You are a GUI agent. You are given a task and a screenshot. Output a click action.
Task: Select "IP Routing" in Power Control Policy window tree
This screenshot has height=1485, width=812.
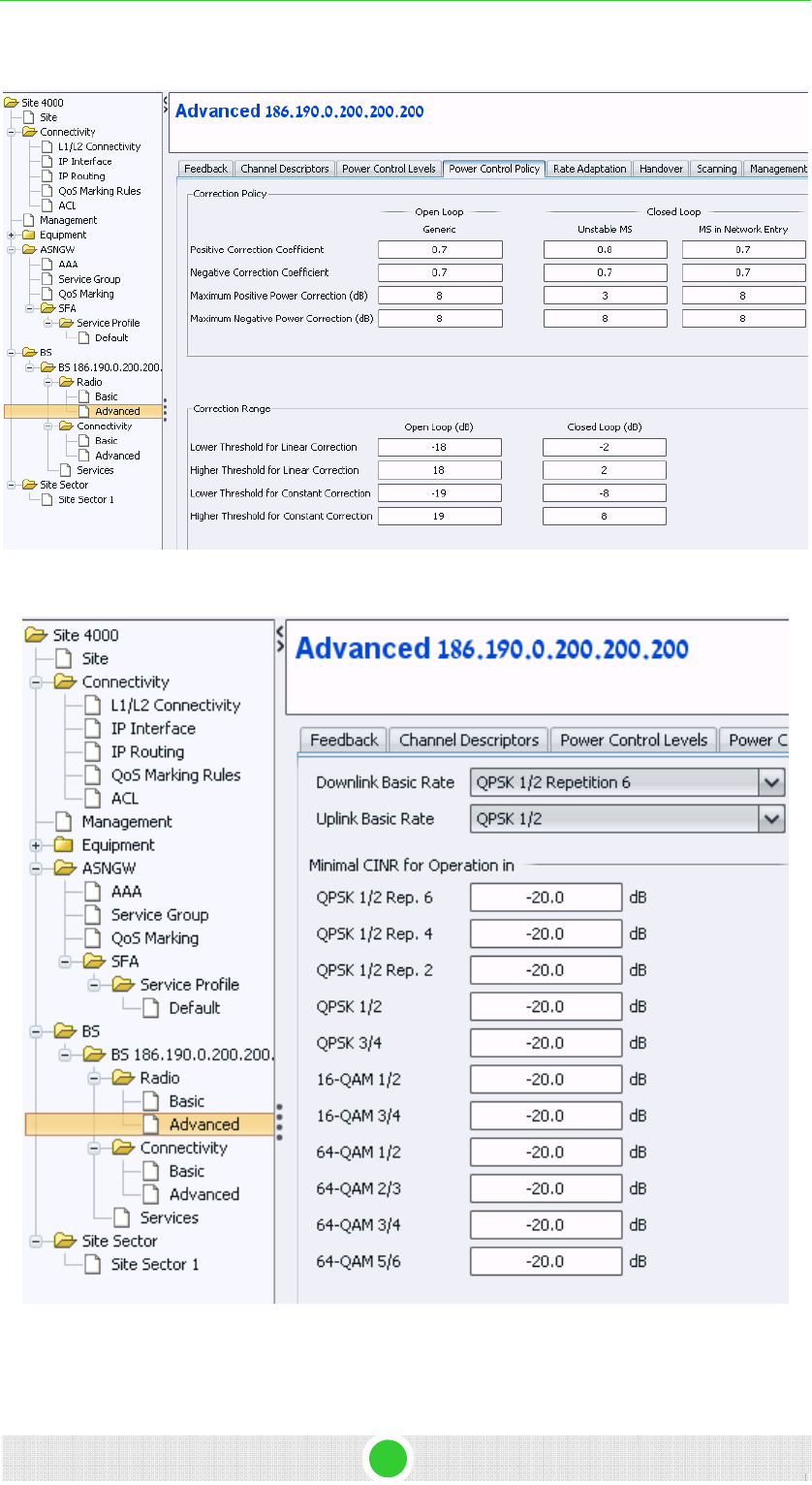[x=81, y=176]
